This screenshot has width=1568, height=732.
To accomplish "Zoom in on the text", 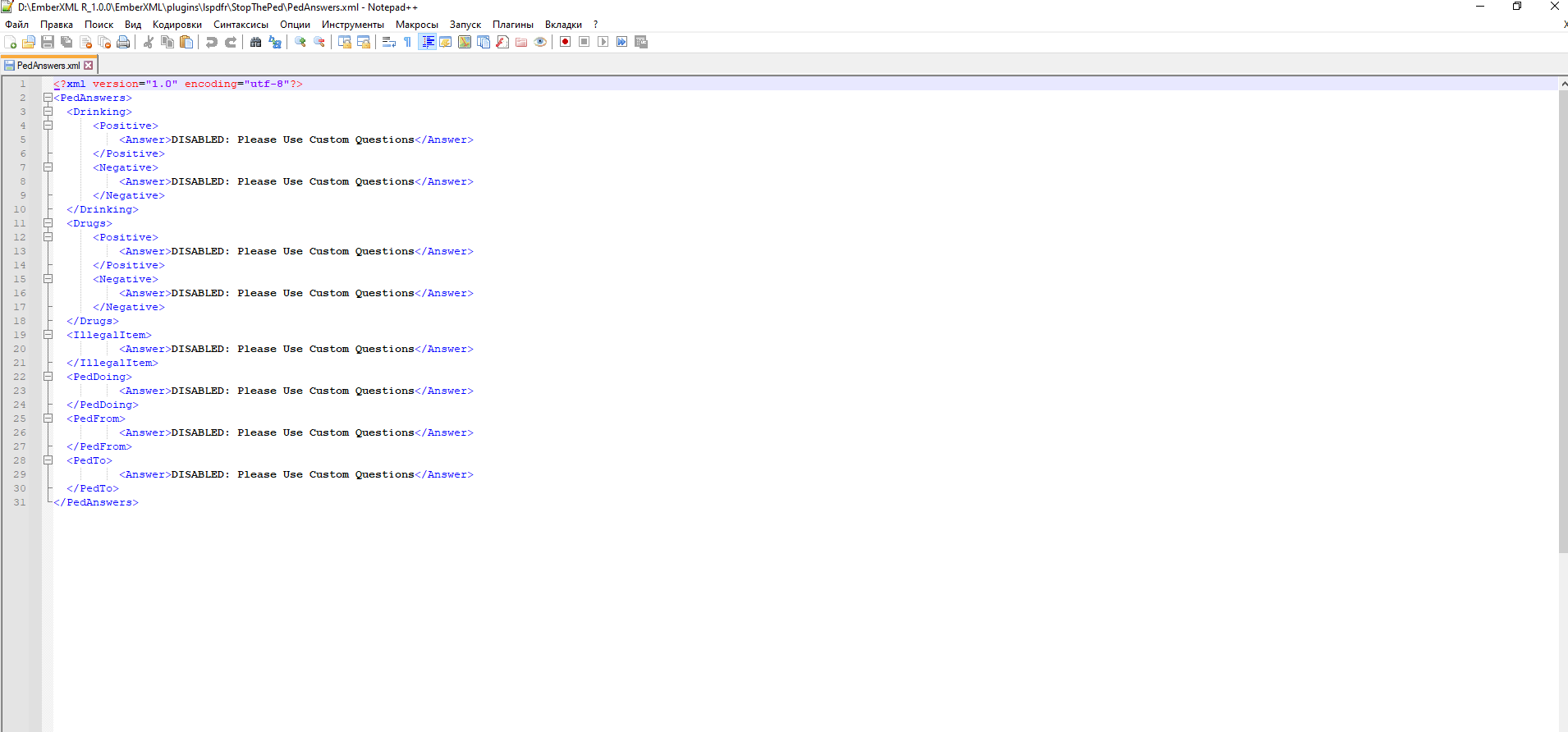I will (x=300, y=42).
